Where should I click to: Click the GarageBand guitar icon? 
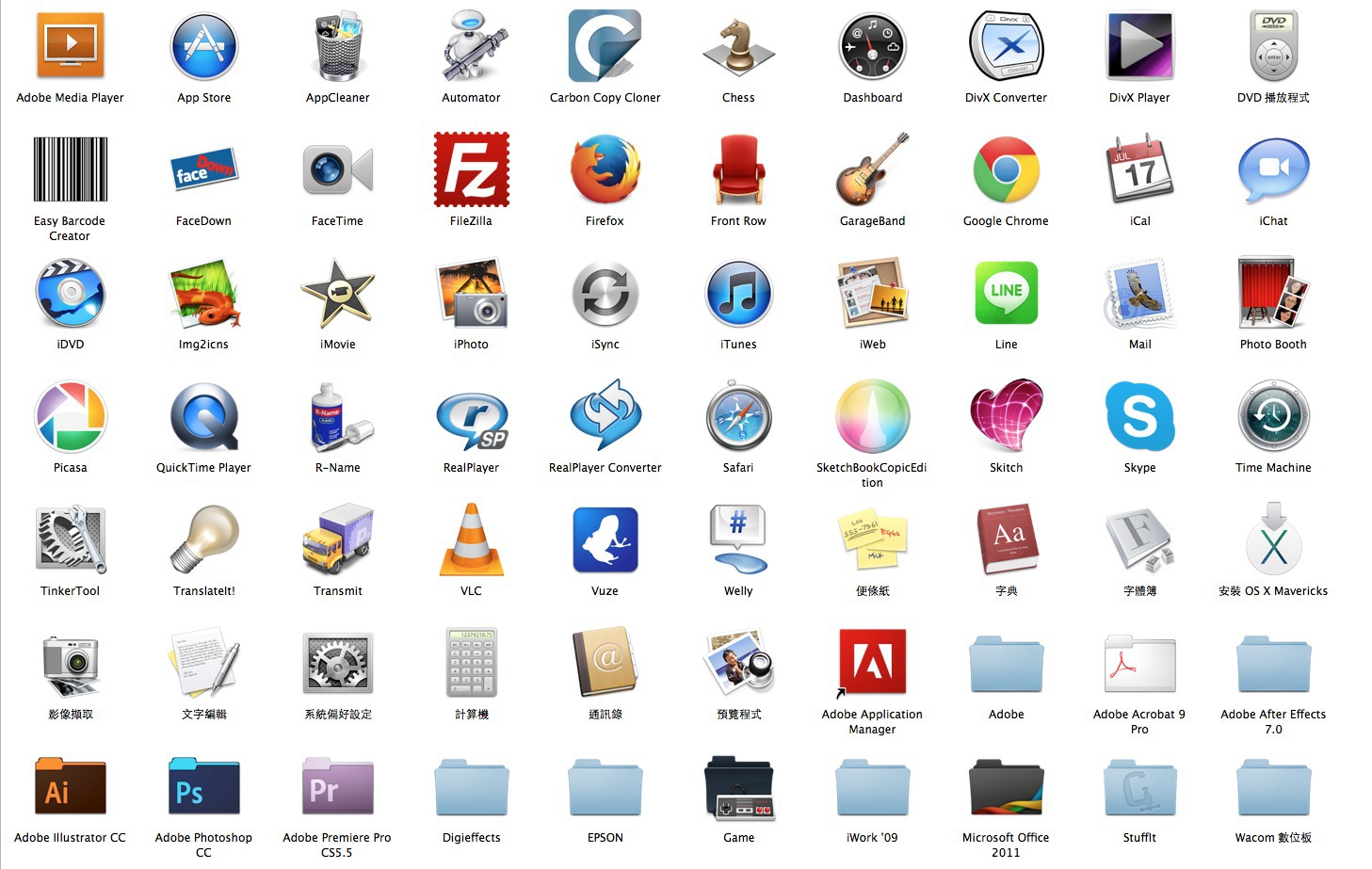(873, 169)
